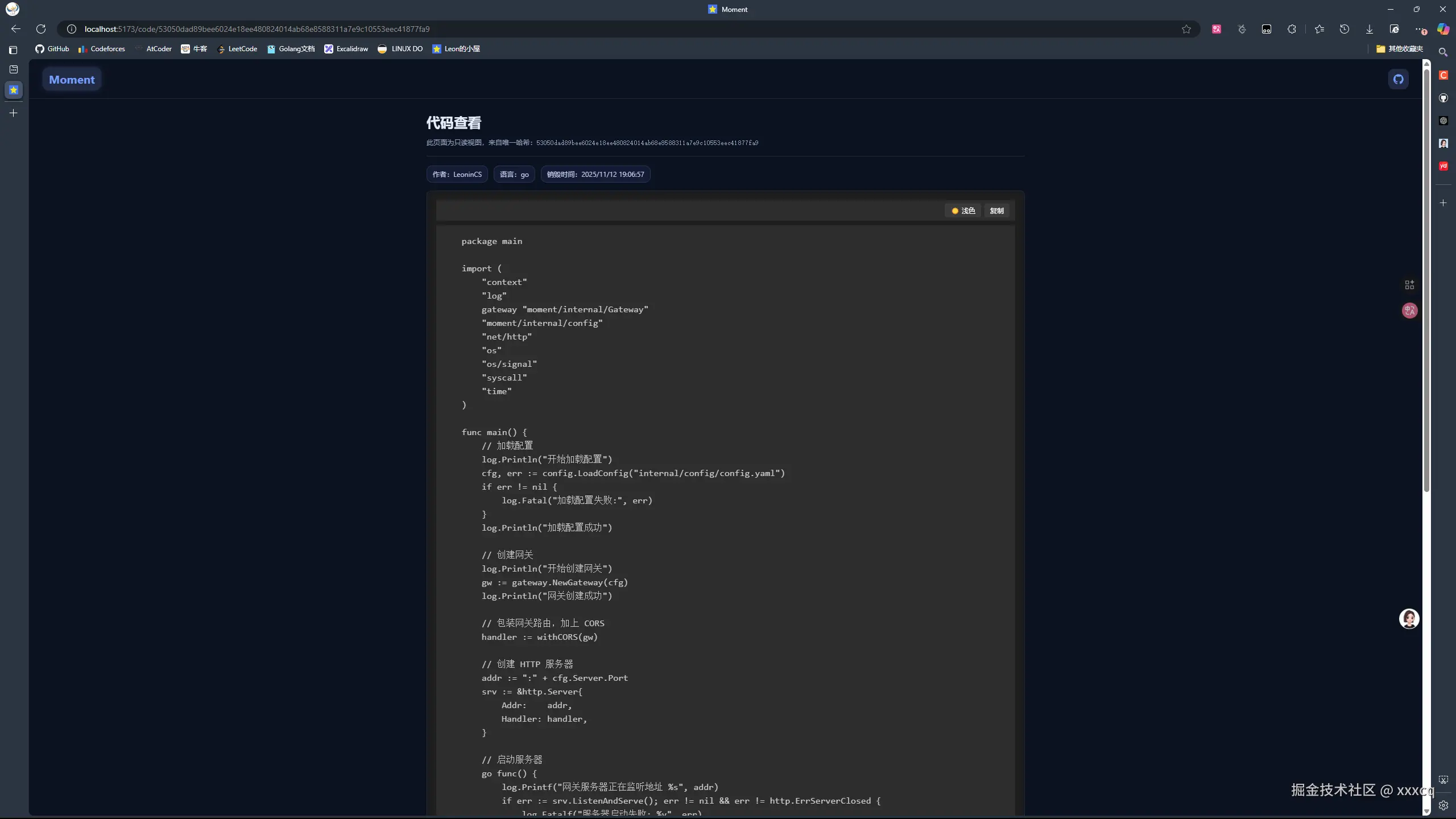Select the Moment star vertical tab
The width and height of the screenshot is (1456, 819).
pos(14,90)
